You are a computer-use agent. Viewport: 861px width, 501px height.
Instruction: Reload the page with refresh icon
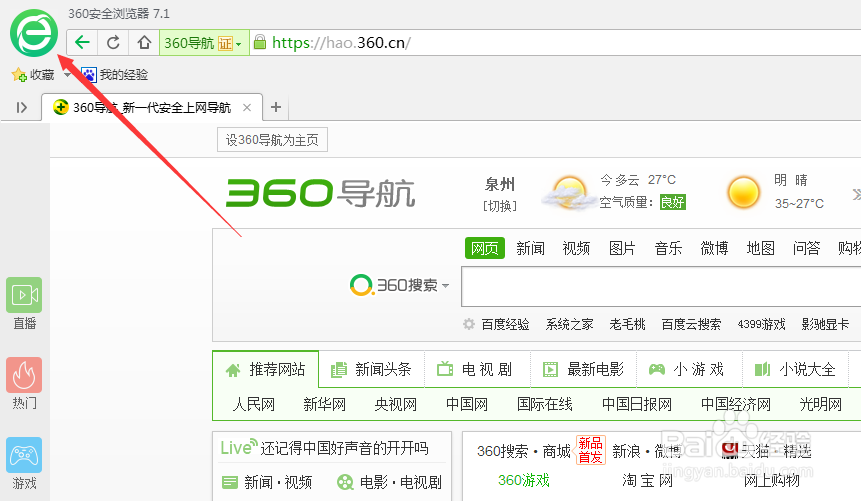coord(113,42)
